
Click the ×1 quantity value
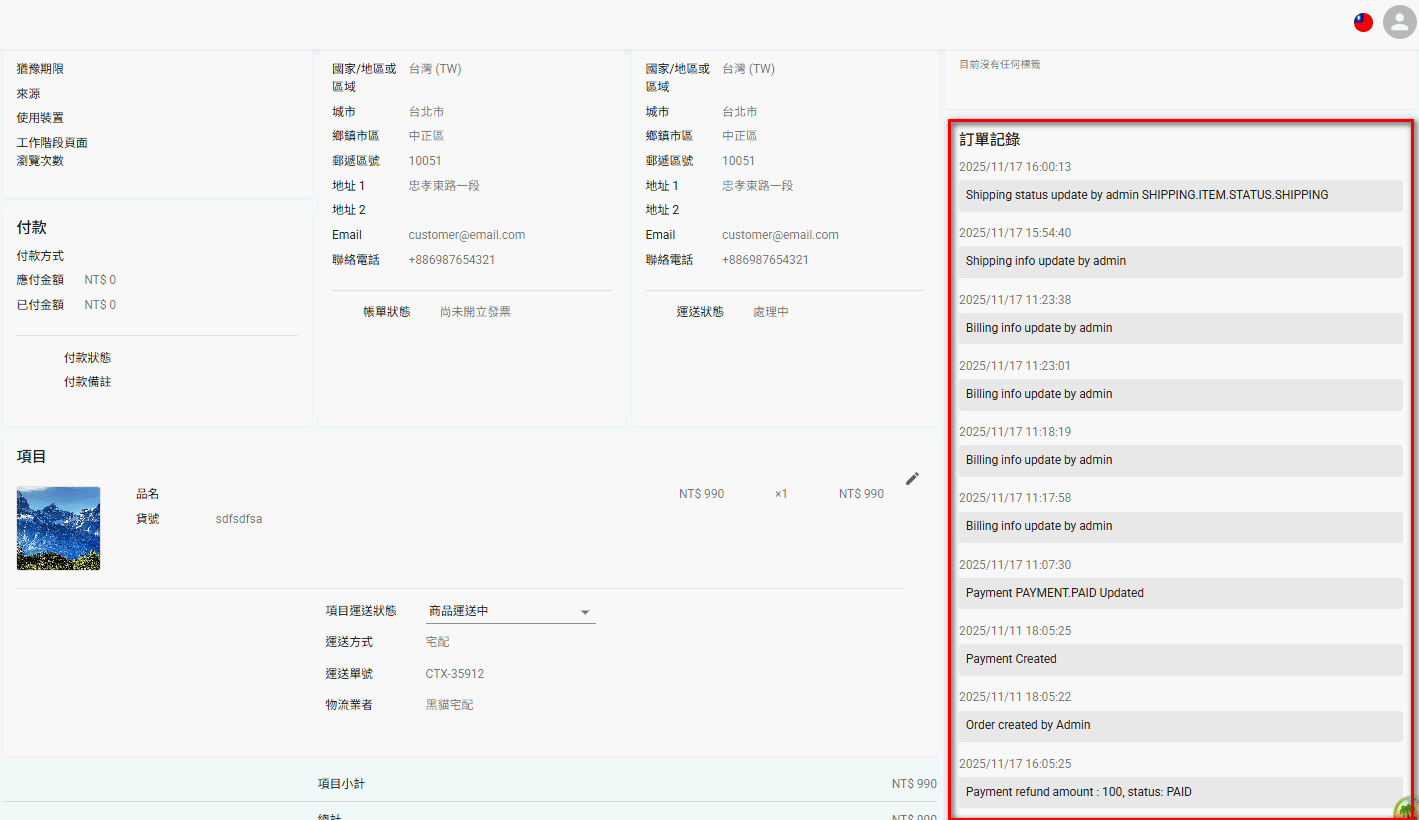pos(781,494)
